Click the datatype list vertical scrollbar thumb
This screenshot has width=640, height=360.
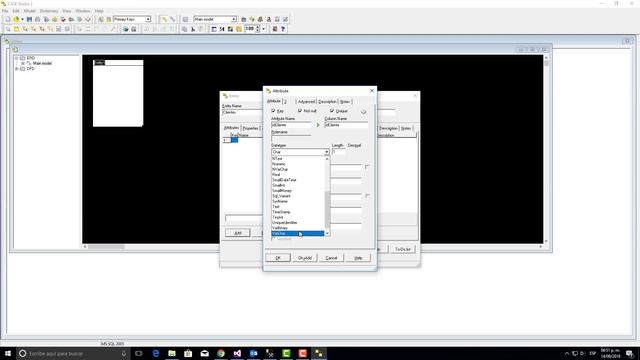[327, 208]
